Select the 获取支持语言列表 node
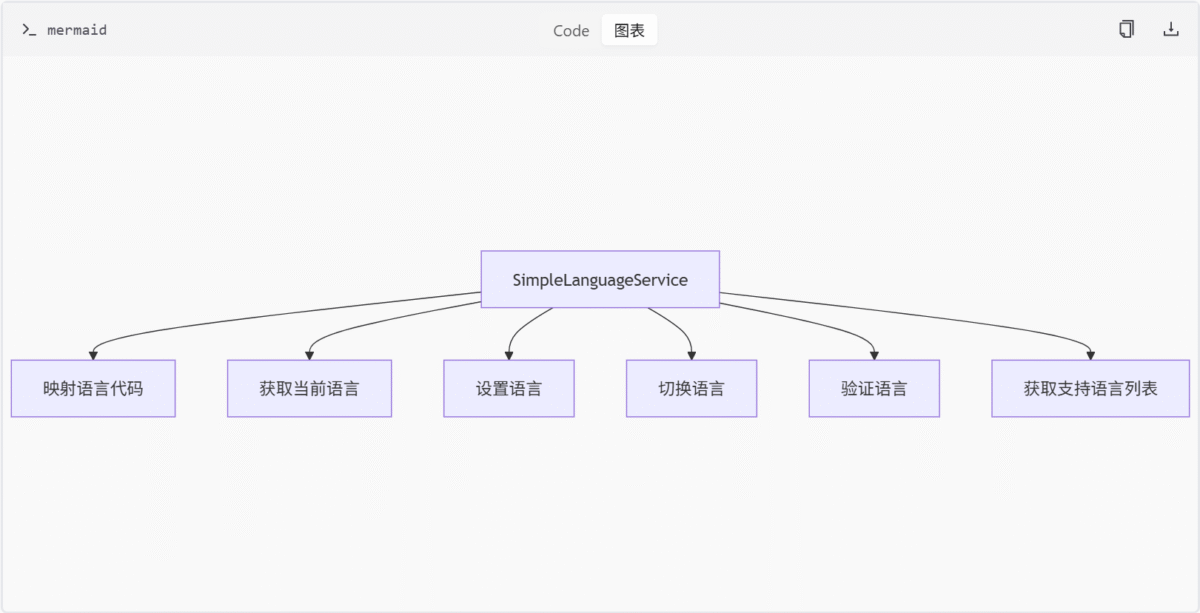 tap(1091, 389)
